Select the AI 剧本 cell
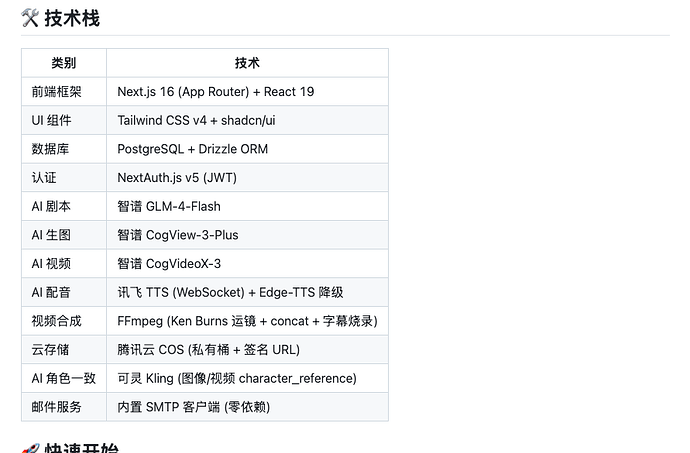The height and width of the screenshot is (453, 690). click(x=64, y=206)
